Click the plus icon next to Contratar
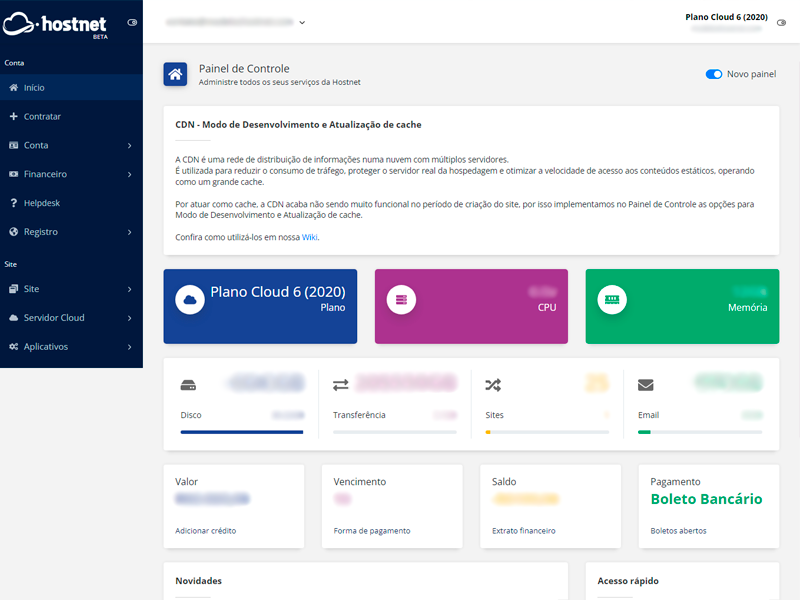This screenshot has width=800, height=600. (x=14, y=116)
